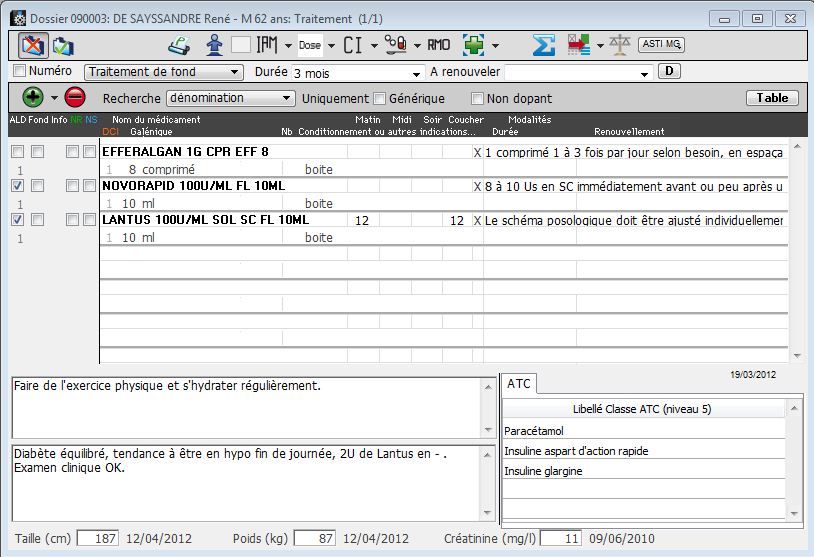Open the Traitement de fond dropdown
The width and height of the screenshot is (814, 557).
pos(164,72)
